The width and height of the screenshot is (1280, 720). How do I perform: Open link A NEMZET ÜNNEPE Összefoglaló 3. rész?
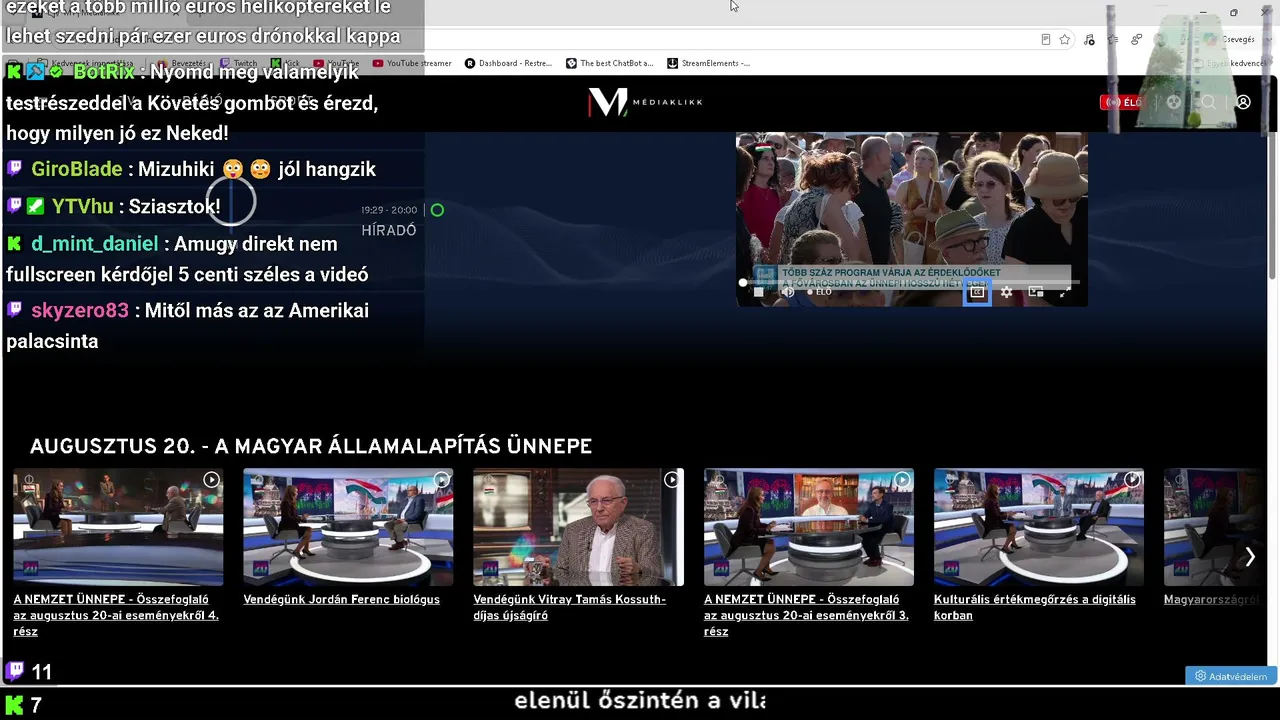806,615
